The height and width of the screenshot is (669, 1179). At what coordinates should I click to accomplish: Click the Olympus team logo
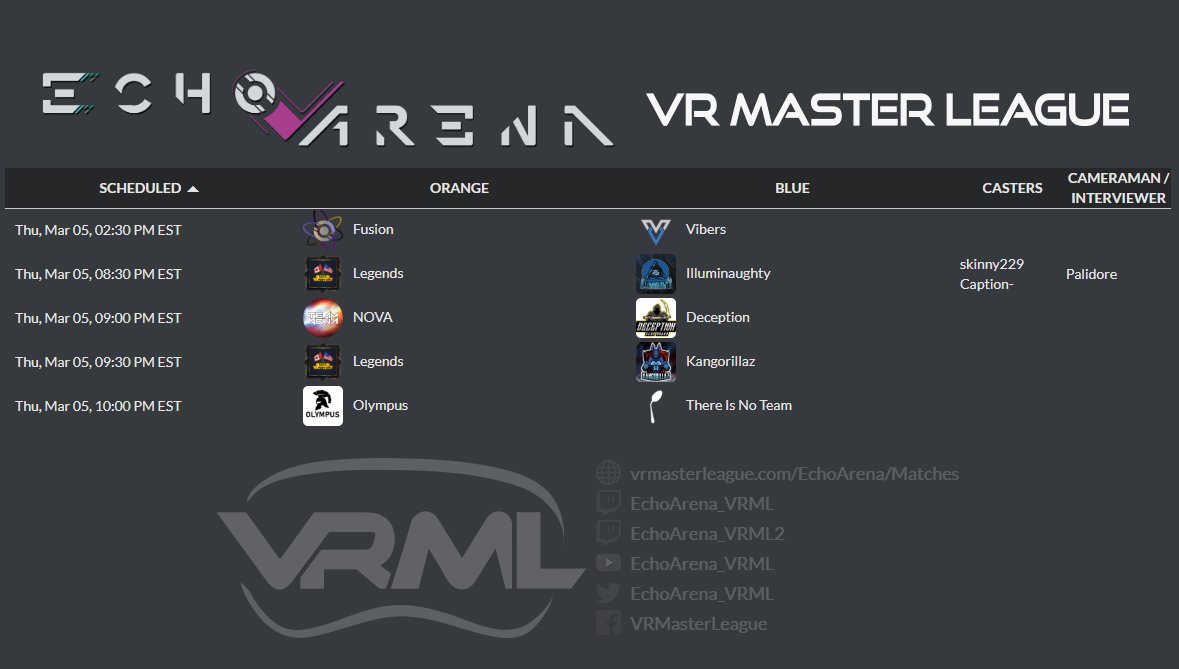click(323, 406)
